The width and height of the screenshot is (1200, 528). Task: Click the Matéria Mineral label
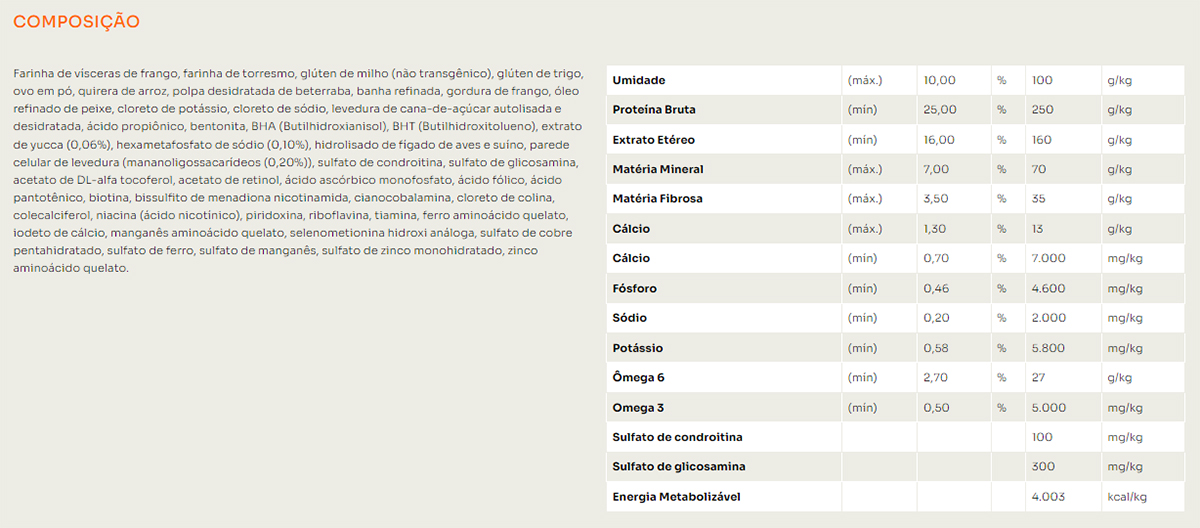click(658, 170)
